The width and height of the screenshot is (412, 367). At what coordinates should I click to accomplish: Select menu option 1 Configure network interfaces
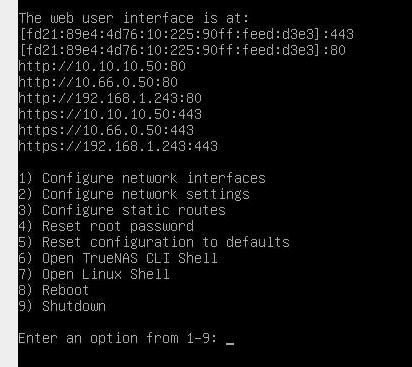(142, 178)
